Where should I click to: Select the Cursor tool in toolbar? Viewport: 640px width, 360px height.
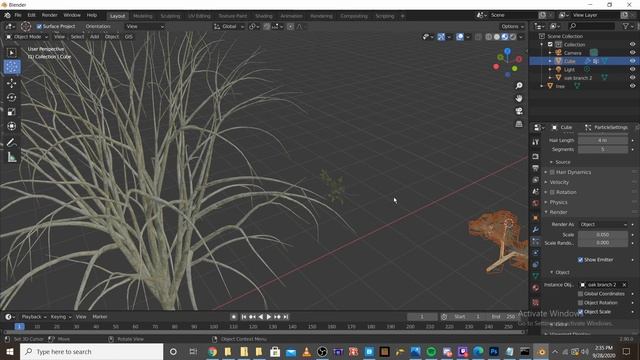pos(12,67)
